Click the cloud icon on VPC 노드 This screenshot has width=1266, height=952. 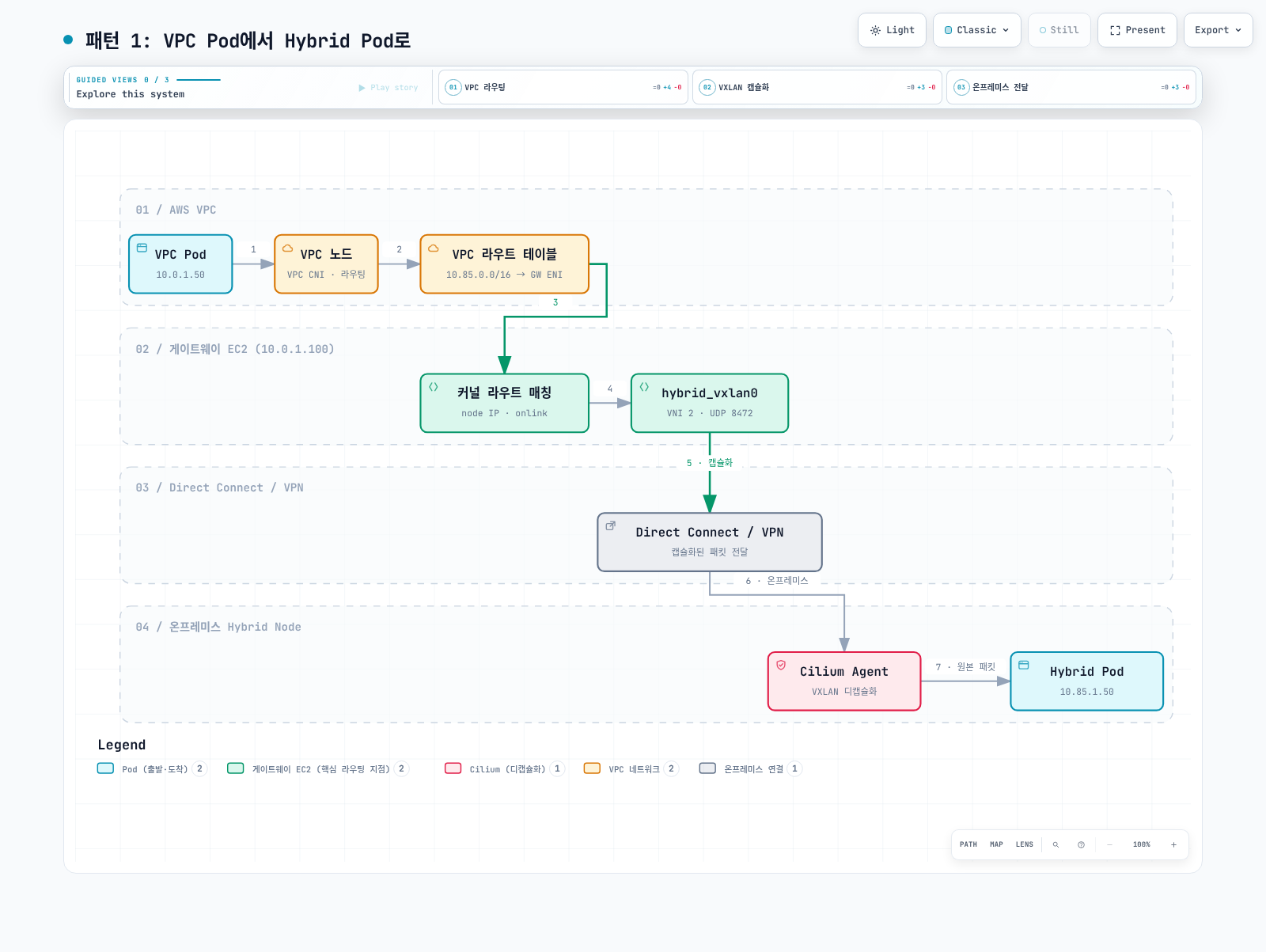(288, 248)
